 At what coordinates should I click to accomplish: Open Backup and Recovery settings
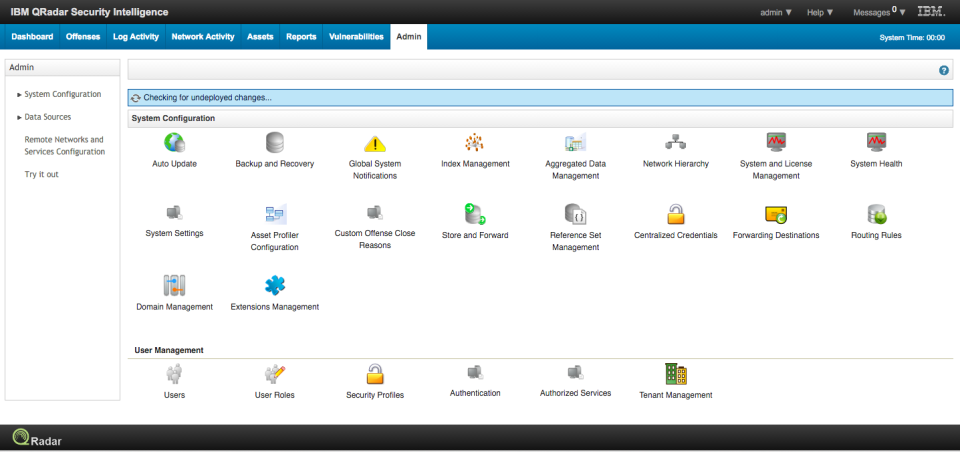[x=274, y=143]
